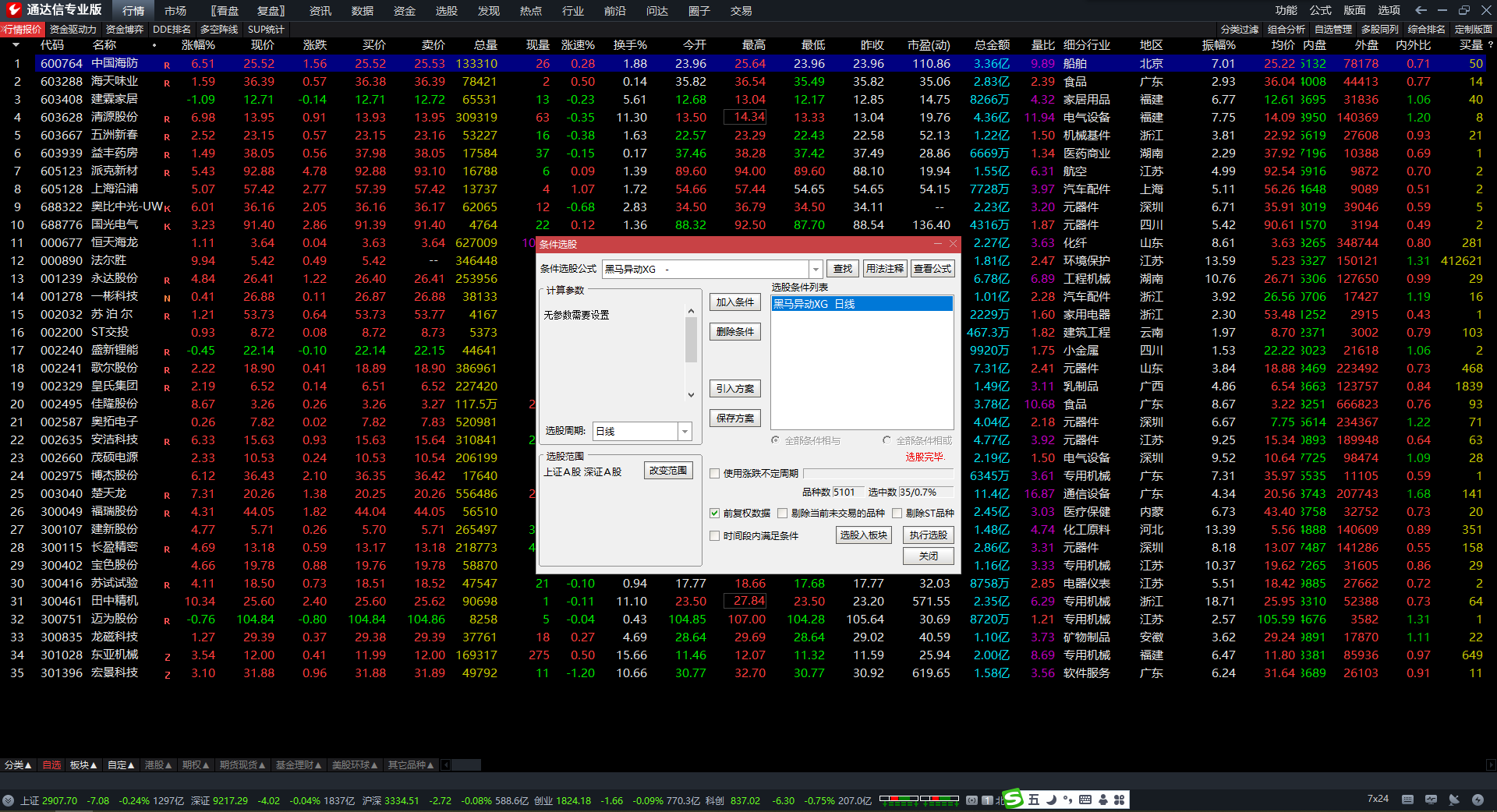The image size is (1497, 812).
Task: Expand the 板块 category list at bottom
Action: [83, 765]
